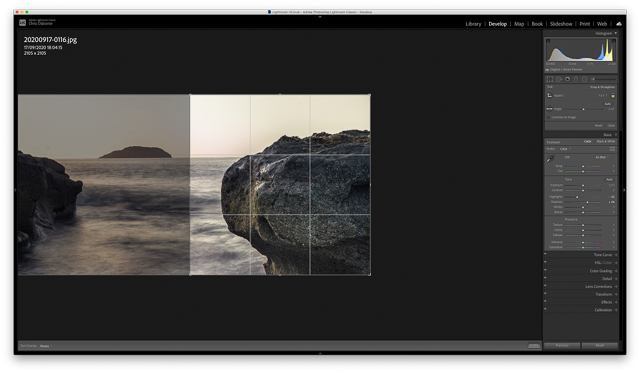Viewport: 640px width, 373px height.
Task: Expand the Calibration panel
Action: [x=616, y=310]
